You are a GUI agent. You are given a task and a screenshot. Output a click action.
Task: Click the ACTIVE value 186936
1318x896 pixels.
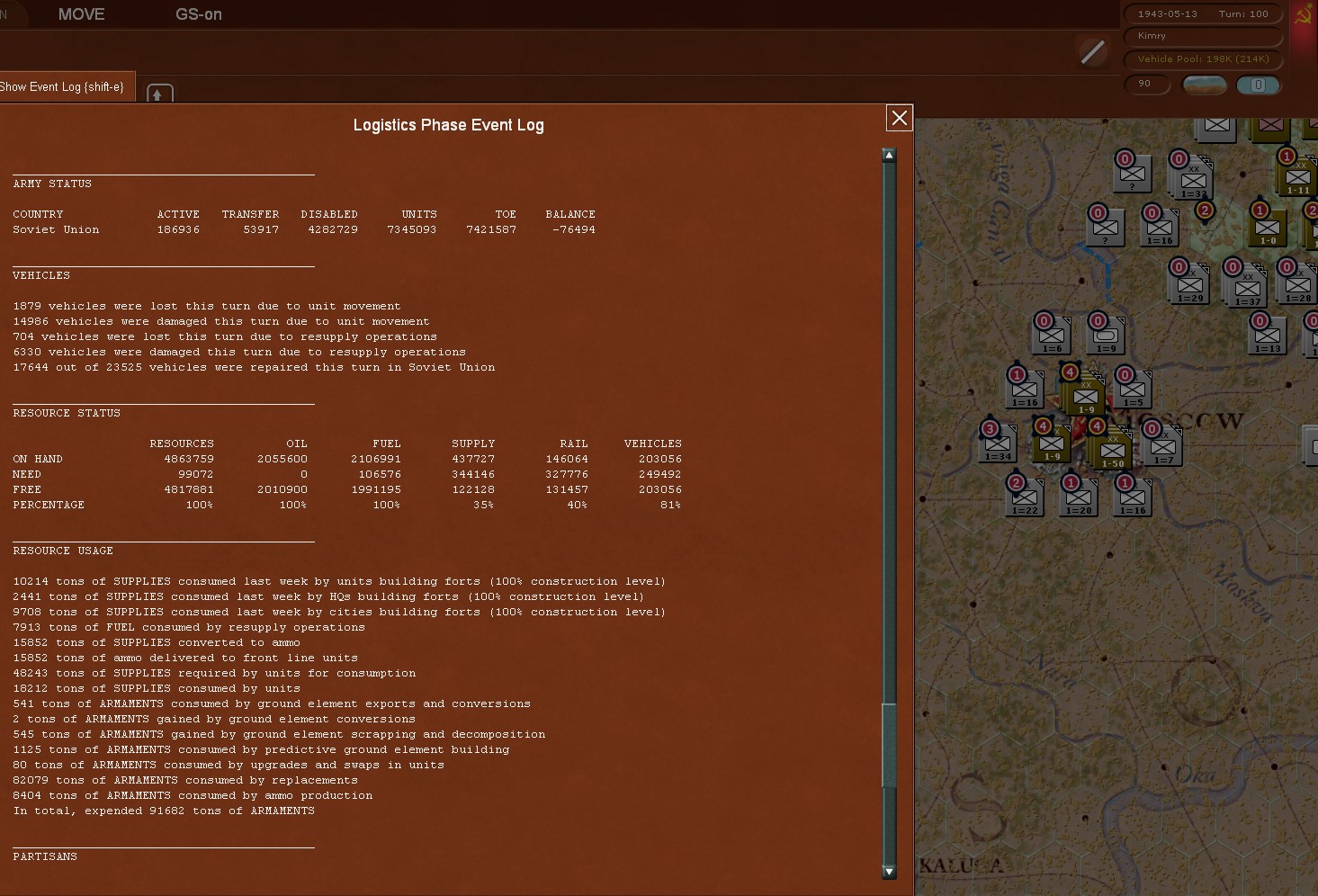click(178, 229)
